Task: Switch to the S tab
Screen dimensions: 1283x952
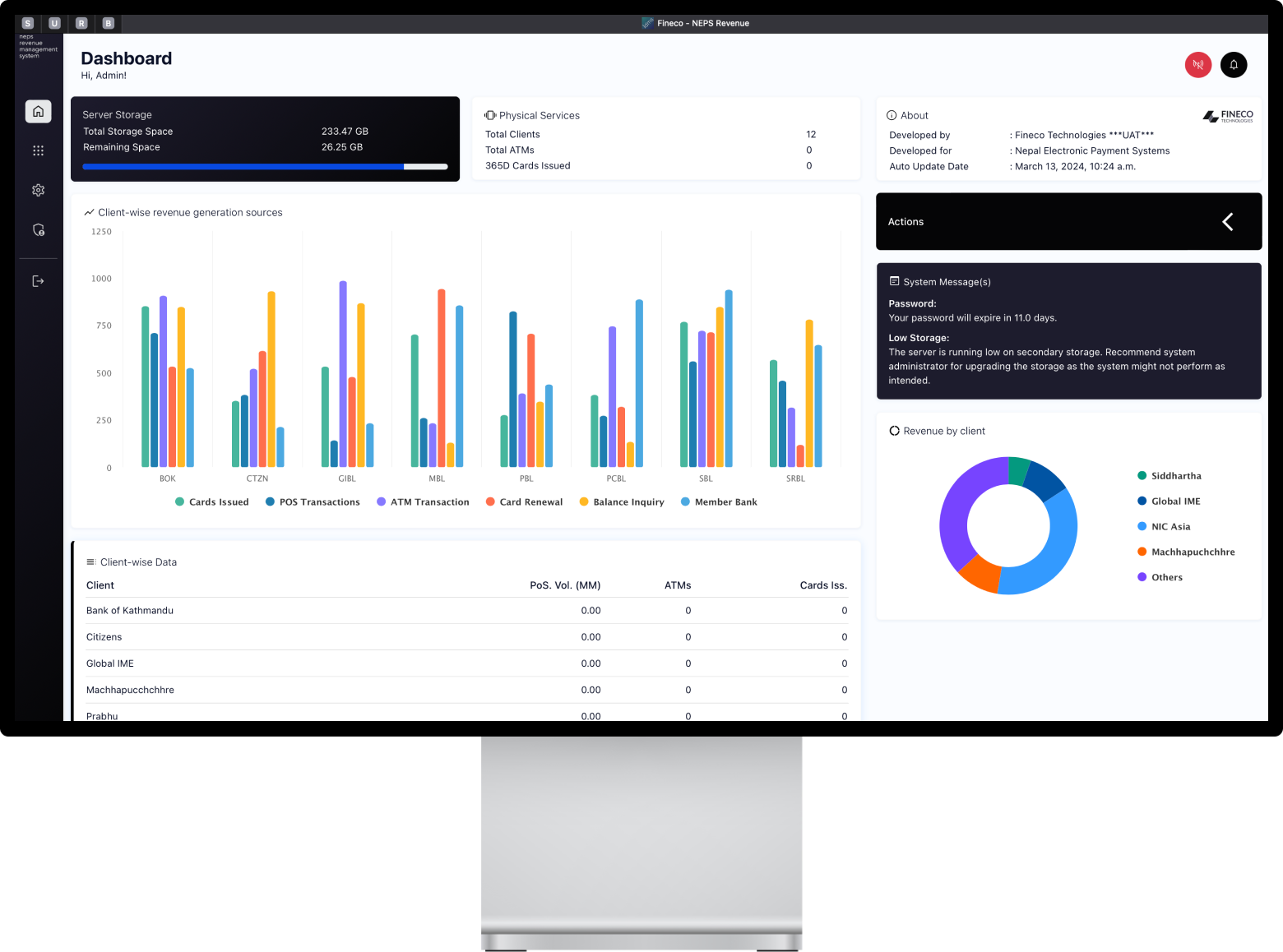Action: tap(27, 23)
